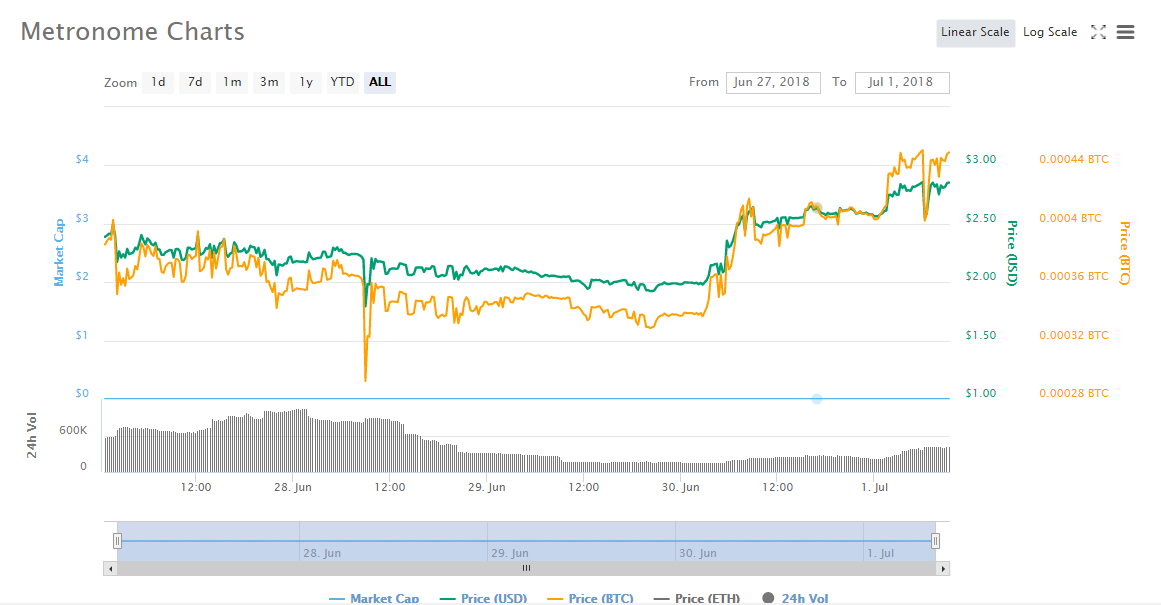Click the navigator scrollbar left arrow
The image size is (1161, 605).
(x=110, y=569)
